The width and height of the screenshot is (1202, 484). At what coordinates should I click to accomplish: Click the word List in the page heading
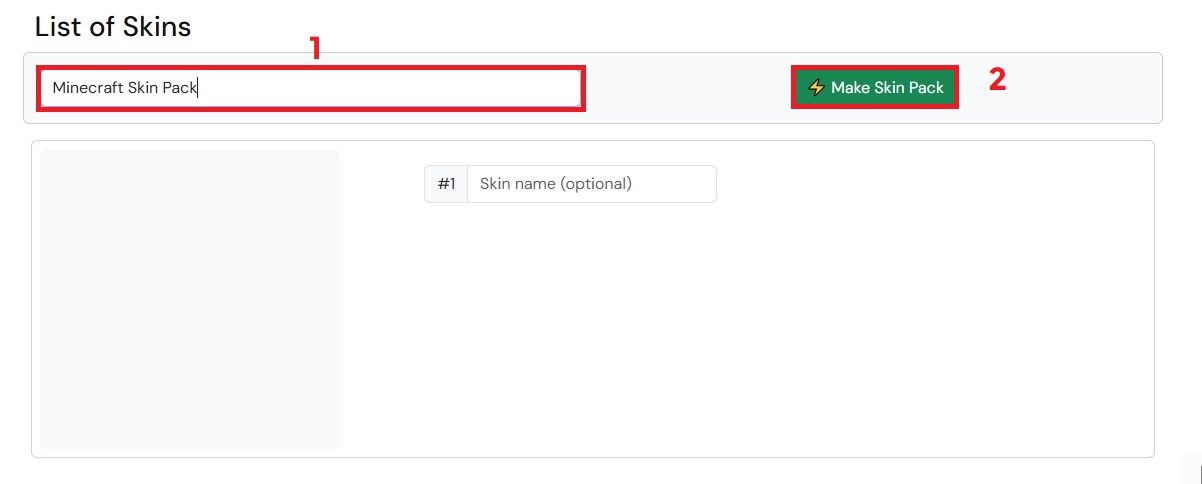58,27
